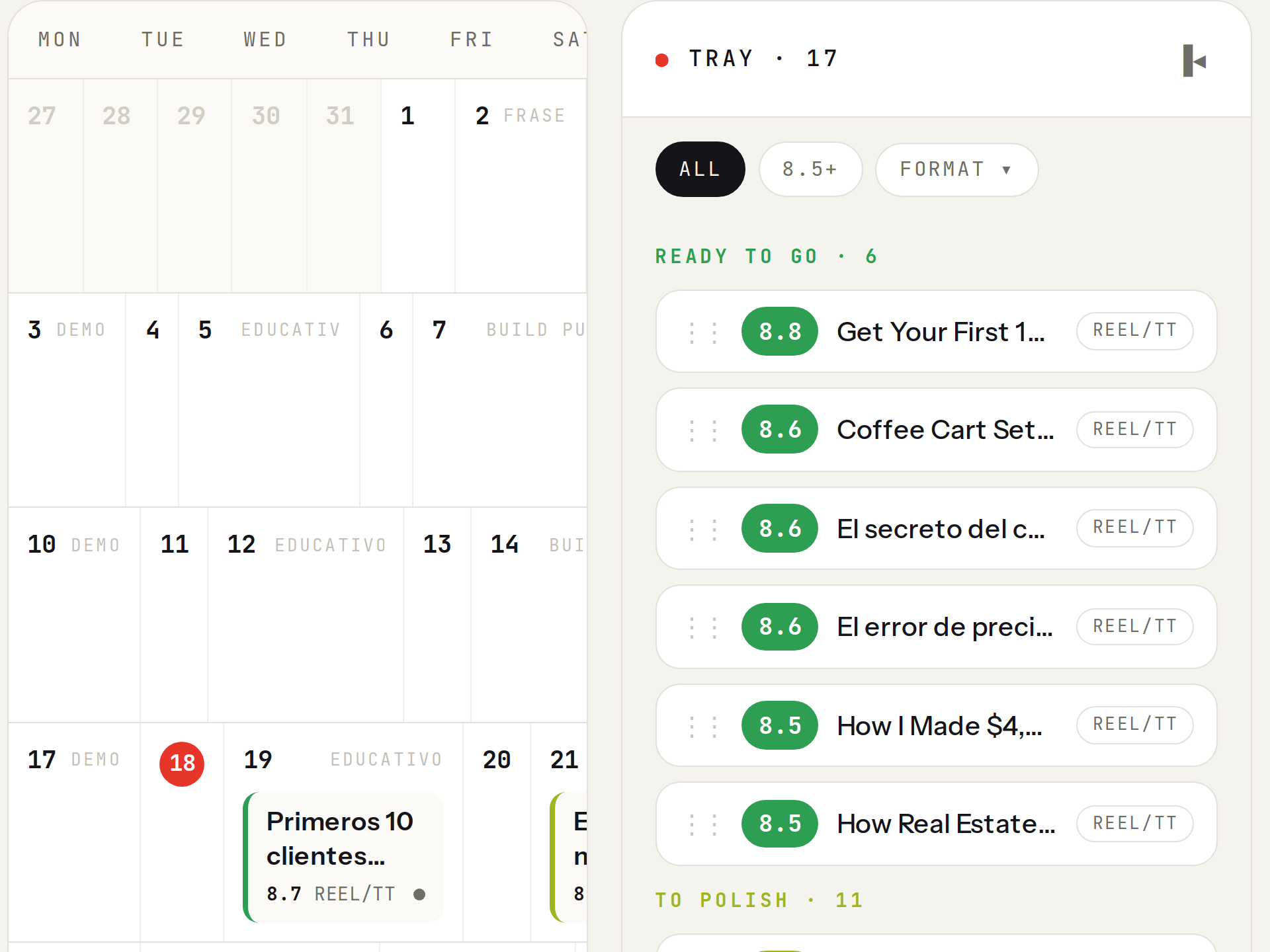Grab drag handle of How Real Estate card
Viewport: 1270px width, 952px height.
(703, 824)
